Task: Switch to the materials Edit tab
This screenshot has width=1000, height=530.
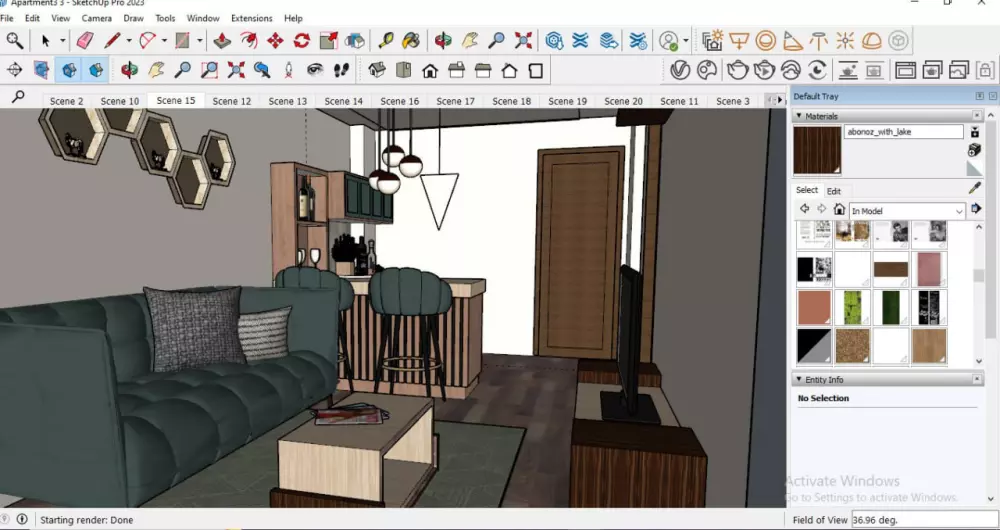Action: [x=833, y=191]
